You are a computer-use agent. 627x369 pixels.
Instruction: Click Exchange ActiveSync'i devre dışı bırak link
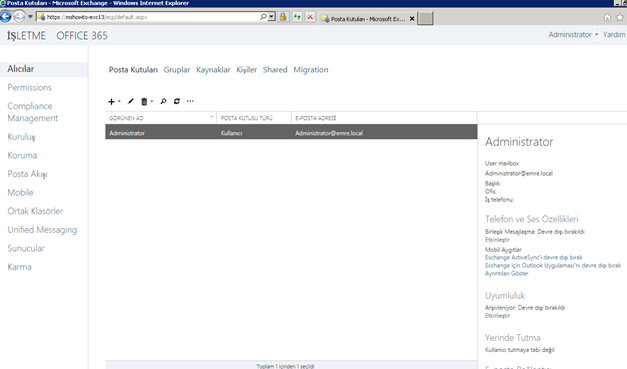tap(534, 257)
